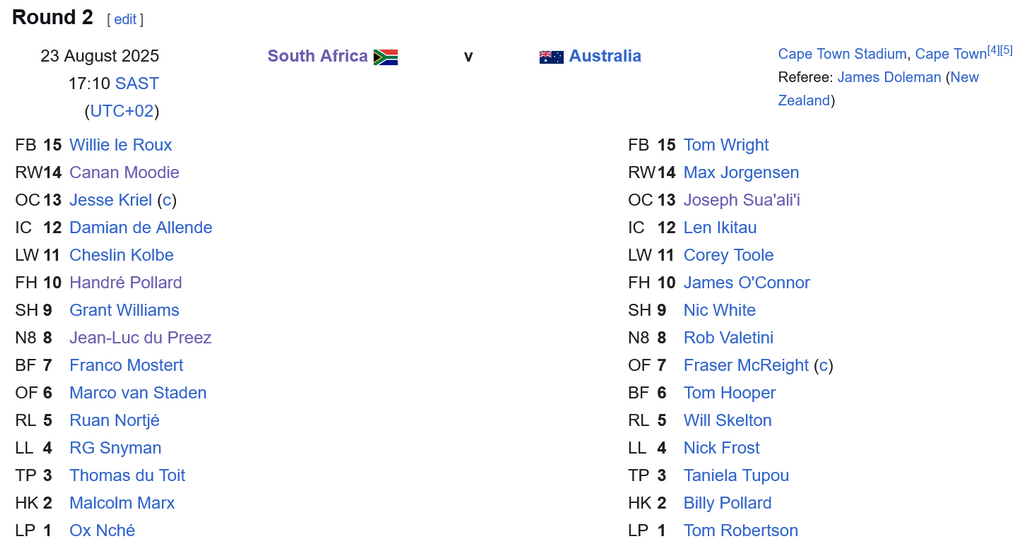This screenshot has height=549, width=1024.
Task: Click Ox Nché link
Action: pyautogui.click(x=102, y=531)
